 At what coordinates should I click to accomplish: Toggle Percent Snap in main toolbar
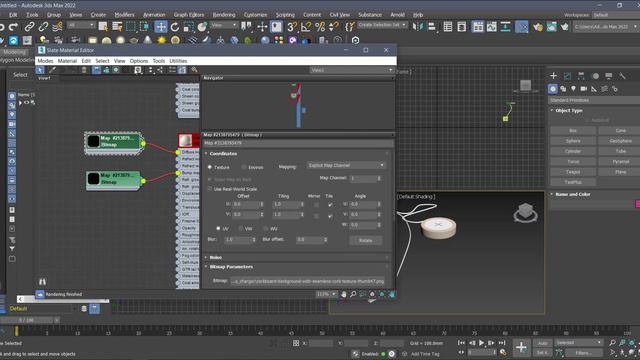320,27
